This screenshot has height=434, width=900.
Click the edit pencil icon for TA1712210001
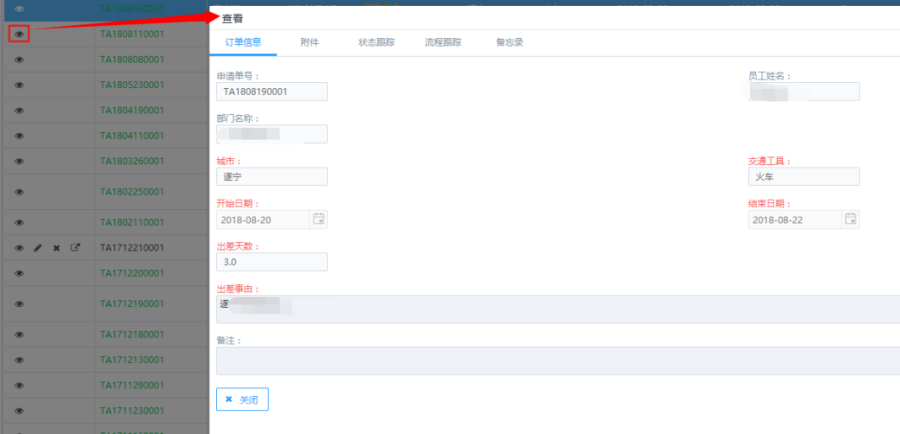38,247
